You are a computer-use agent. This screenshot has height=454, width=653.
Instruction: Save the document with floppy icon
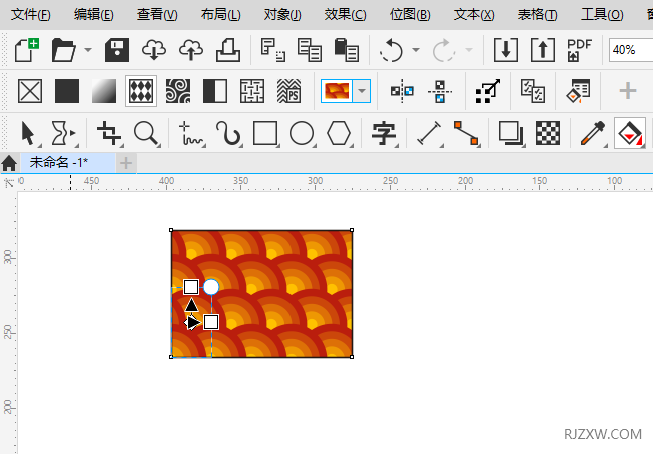click(x=117, y=50)
